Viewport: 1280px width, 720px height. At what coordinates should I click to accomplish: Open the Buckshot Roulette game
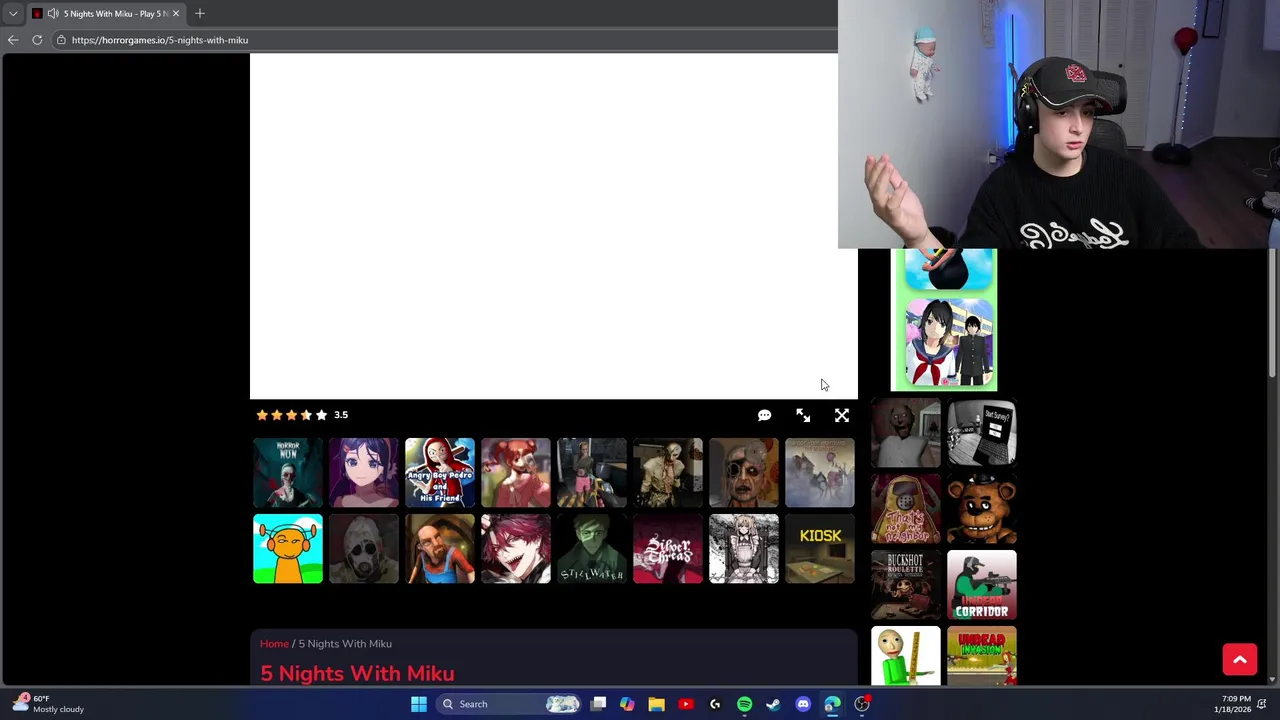[906, 585]
